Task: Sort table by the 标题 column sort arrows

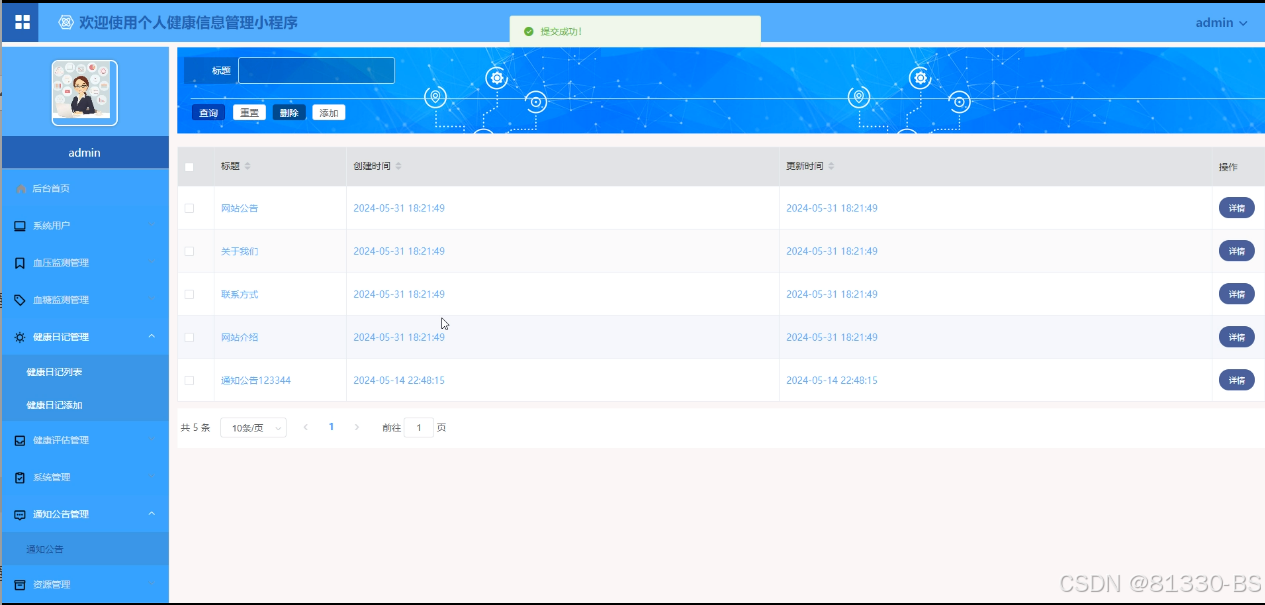Action: (x=248, y=166)
